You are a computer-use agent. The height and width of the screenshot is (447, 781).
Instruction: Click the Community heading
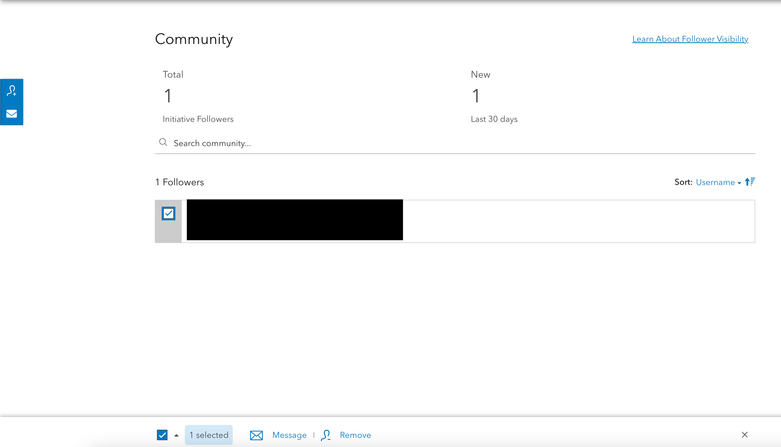coord(194,39)
